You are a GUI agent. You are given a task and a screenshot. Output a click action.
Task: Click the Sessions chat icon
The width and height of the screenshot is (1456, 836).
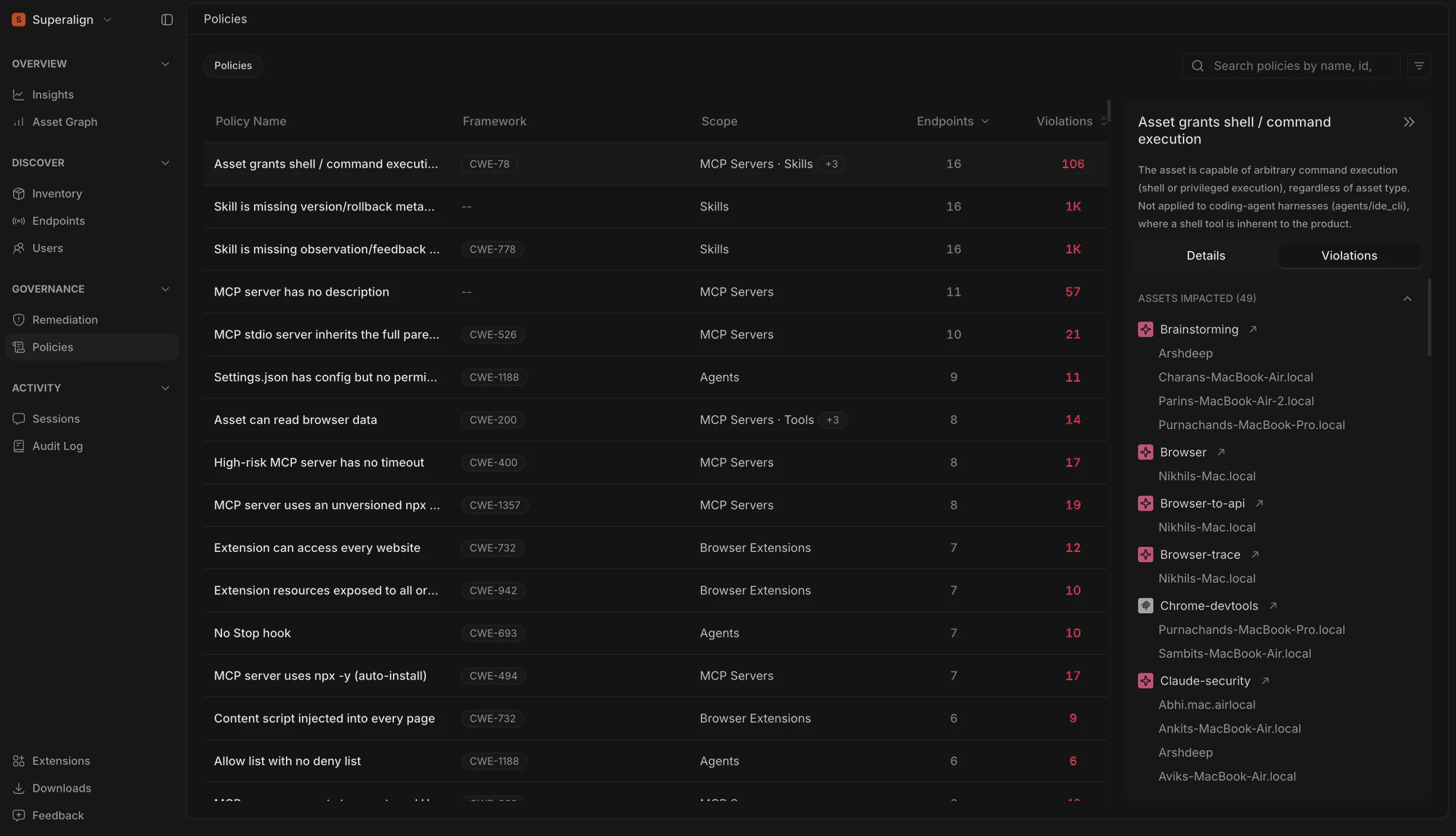coord(19,419)
